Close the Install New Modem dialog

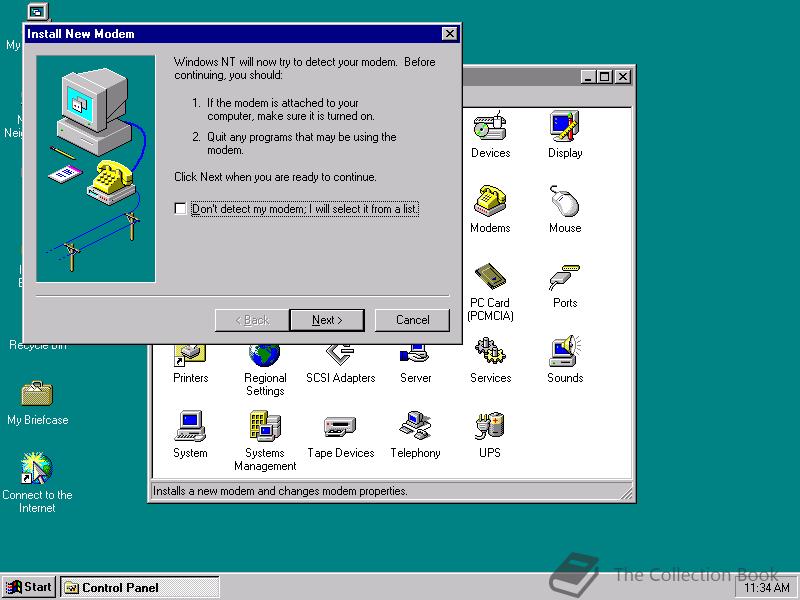pos(449,34)
